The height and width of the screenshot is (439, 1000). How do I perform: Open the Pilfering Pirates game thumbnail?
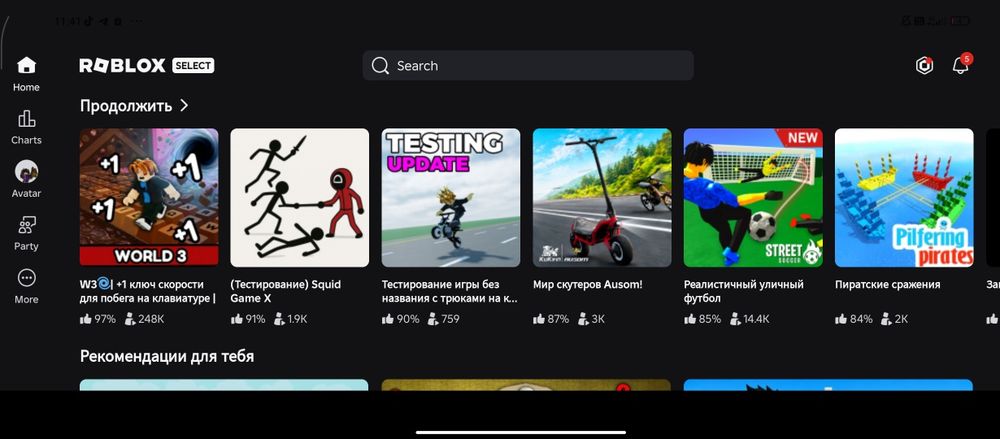[x=904, y=197]
